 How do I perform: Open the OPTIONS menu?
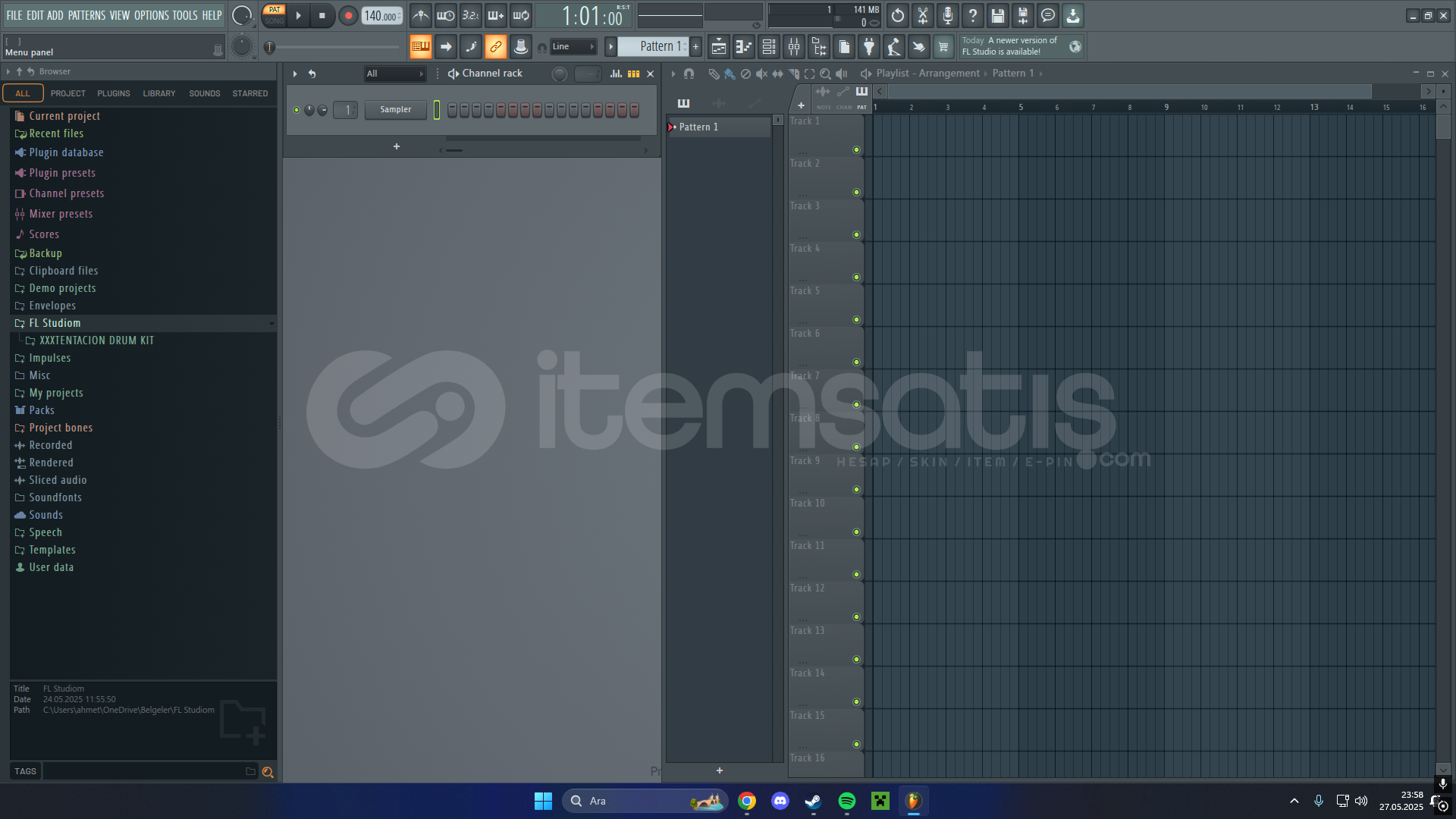(x=151, y=15)
